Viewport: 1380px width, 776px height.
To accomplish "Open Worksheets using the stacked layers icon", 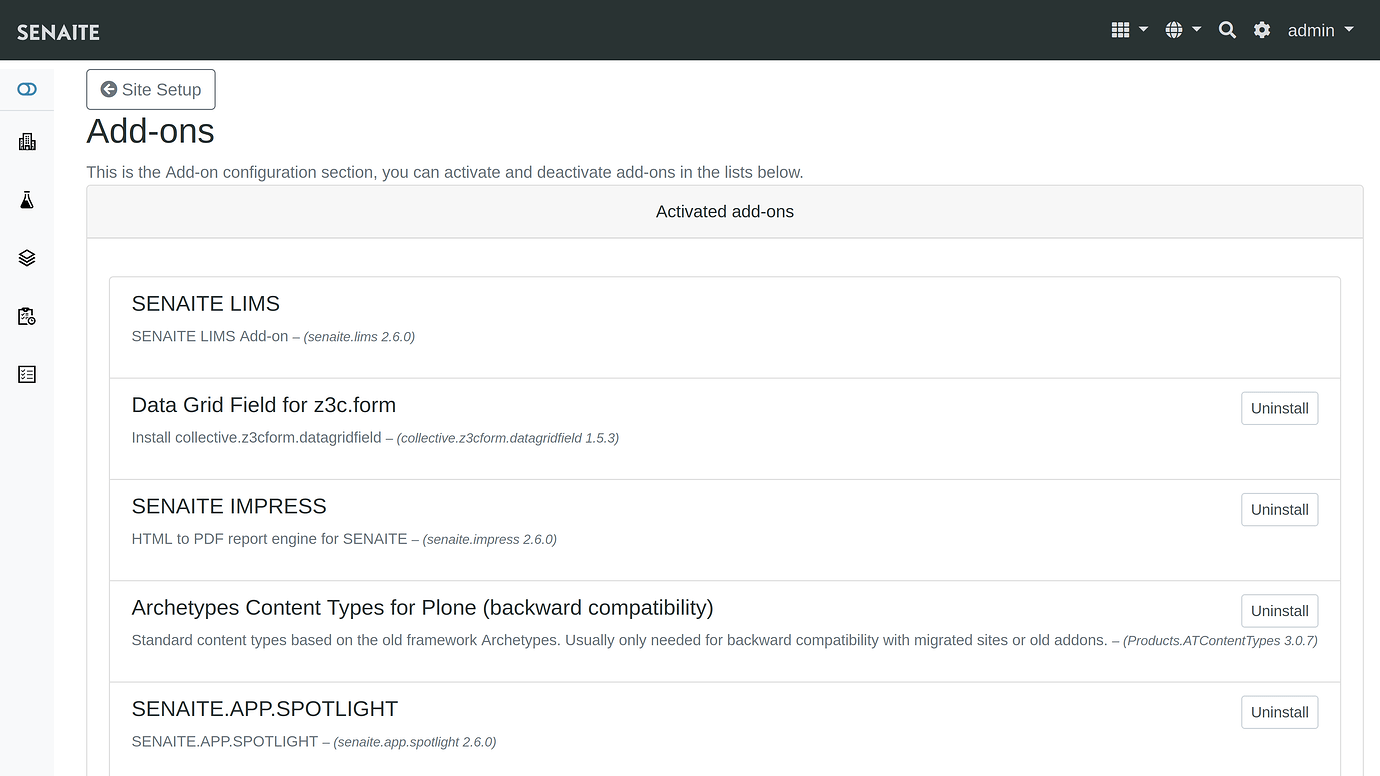I will click(26, 257).
